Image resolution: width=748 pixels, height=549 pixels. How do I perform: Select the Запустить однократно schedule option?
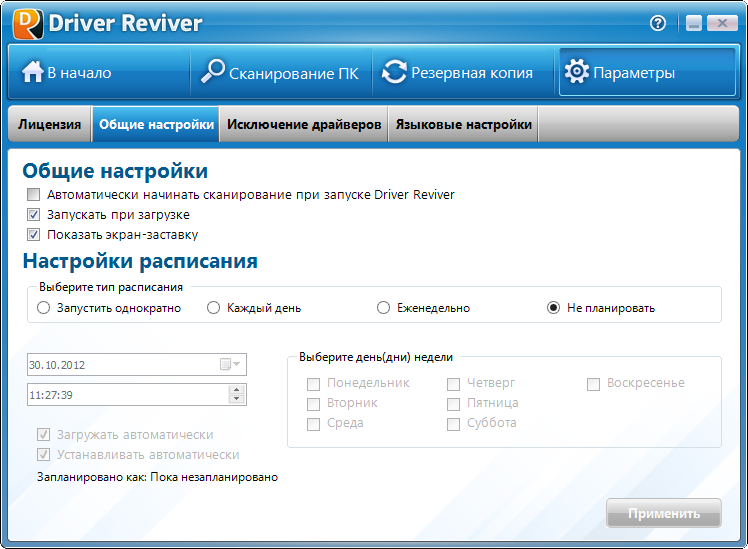point(43,308)
